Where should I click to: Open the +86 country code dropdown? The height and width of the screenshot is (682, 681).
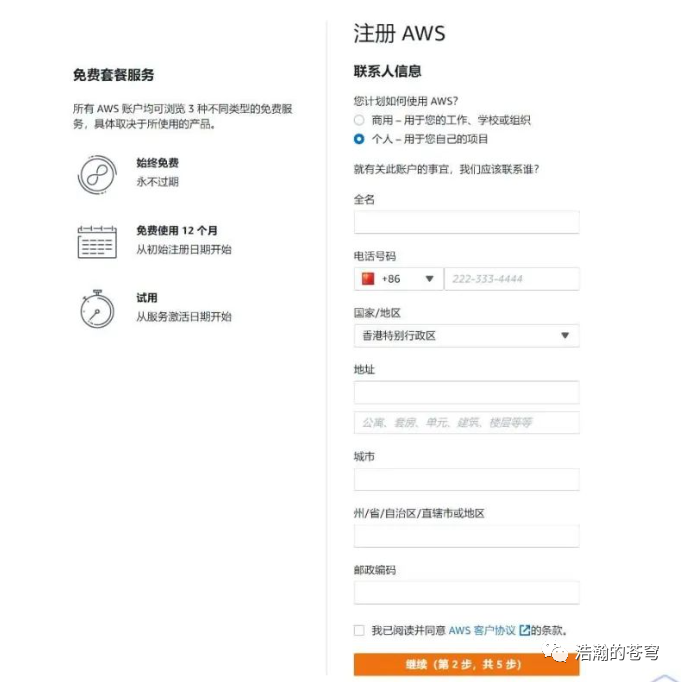click(x=398, y=279)
